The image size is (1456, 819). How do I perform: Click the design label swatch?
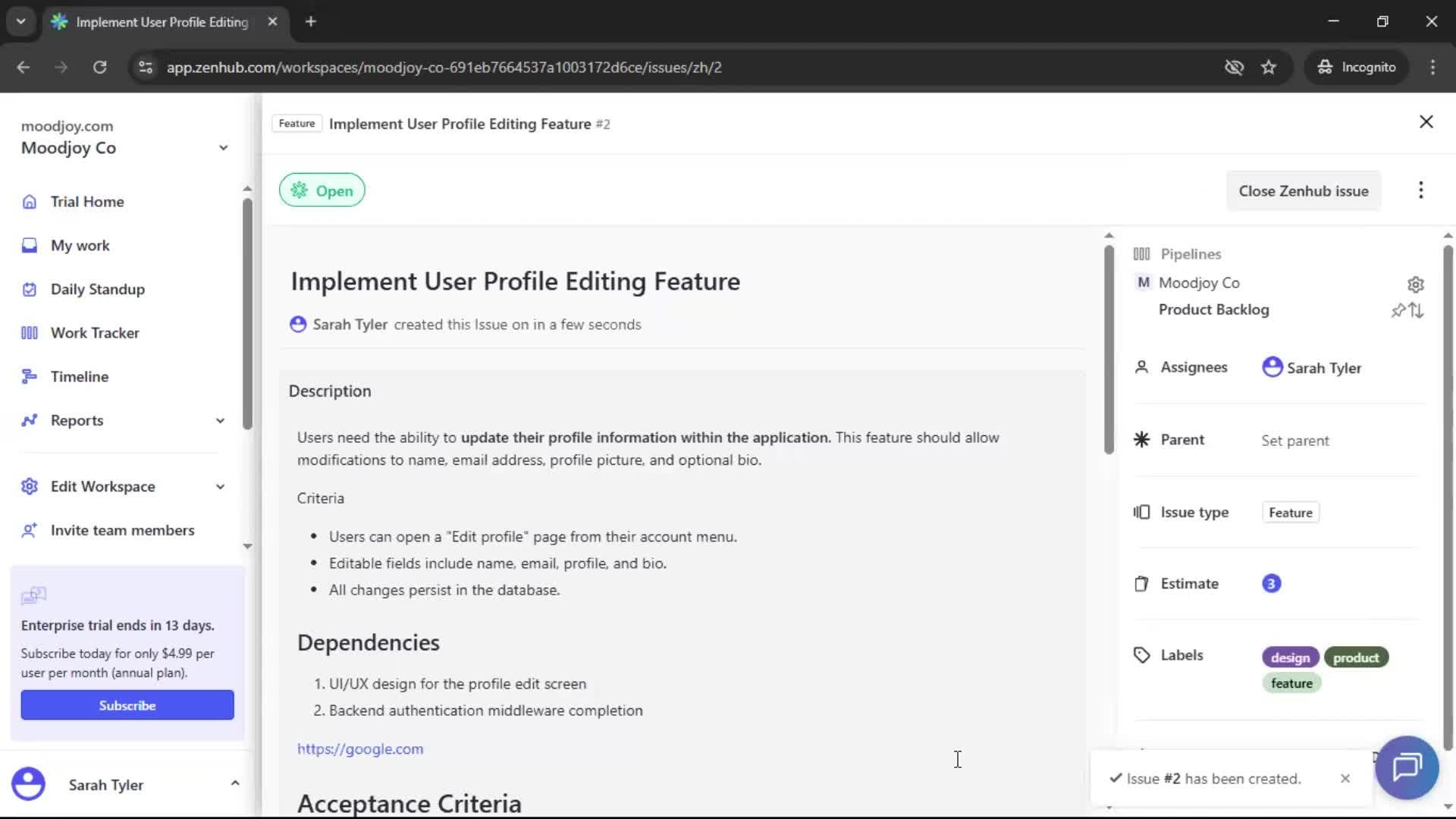1289,657
